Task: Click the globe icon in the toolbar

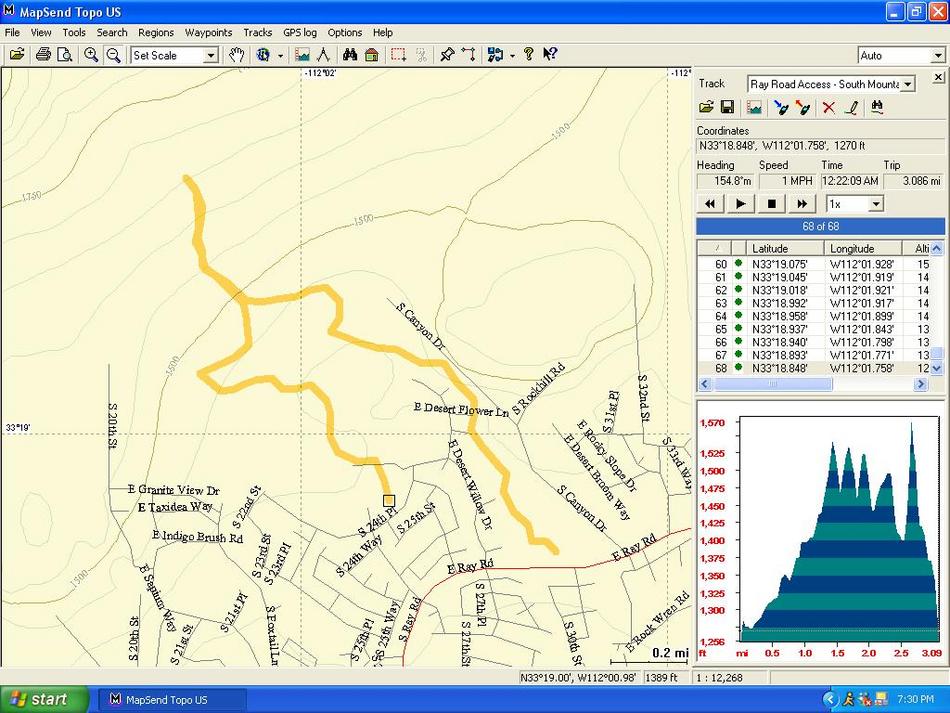Action: click(263, 55)
